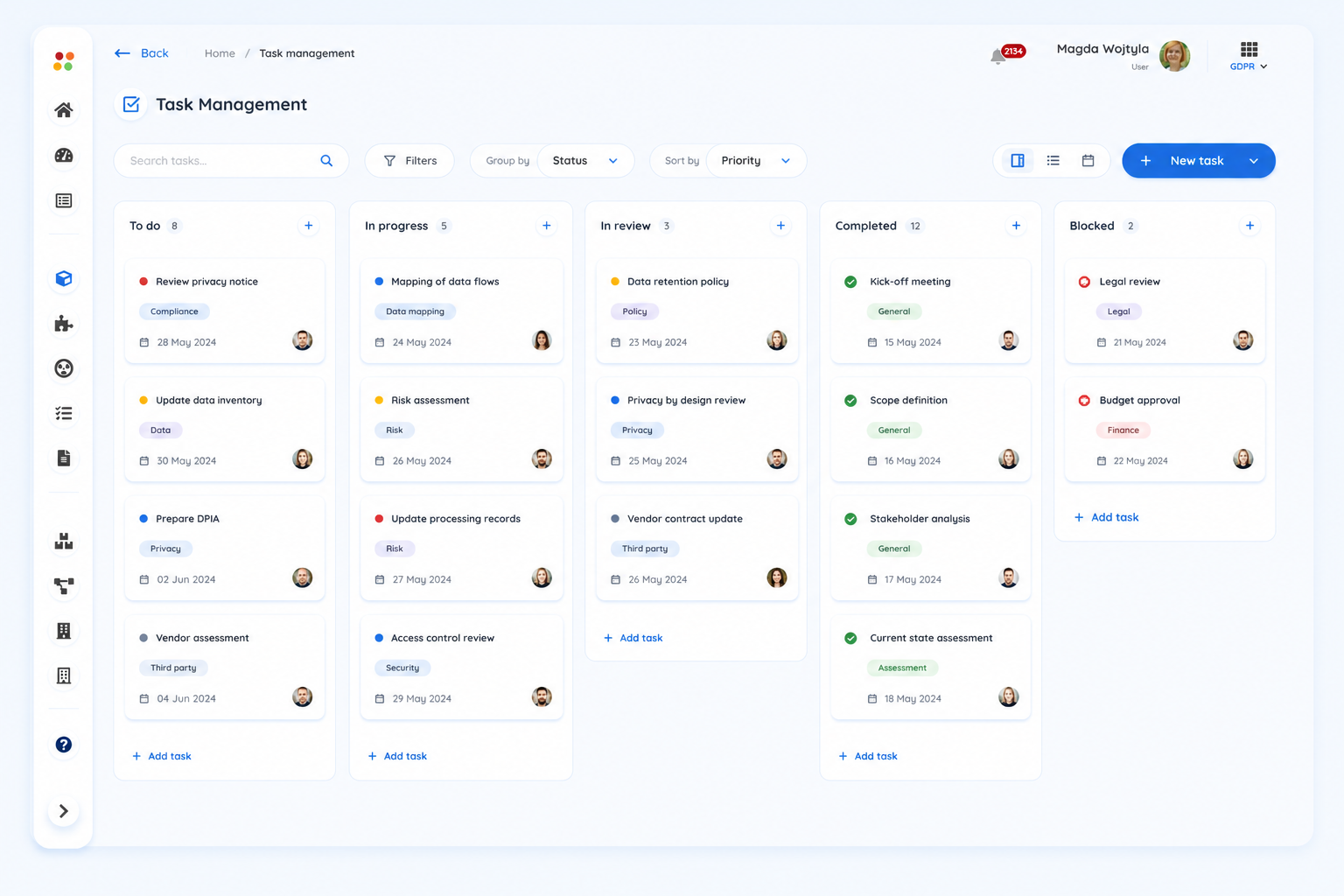1344x896 pixels.
Task: Click the round face icon in sidebar
Action: pos(64,368)
